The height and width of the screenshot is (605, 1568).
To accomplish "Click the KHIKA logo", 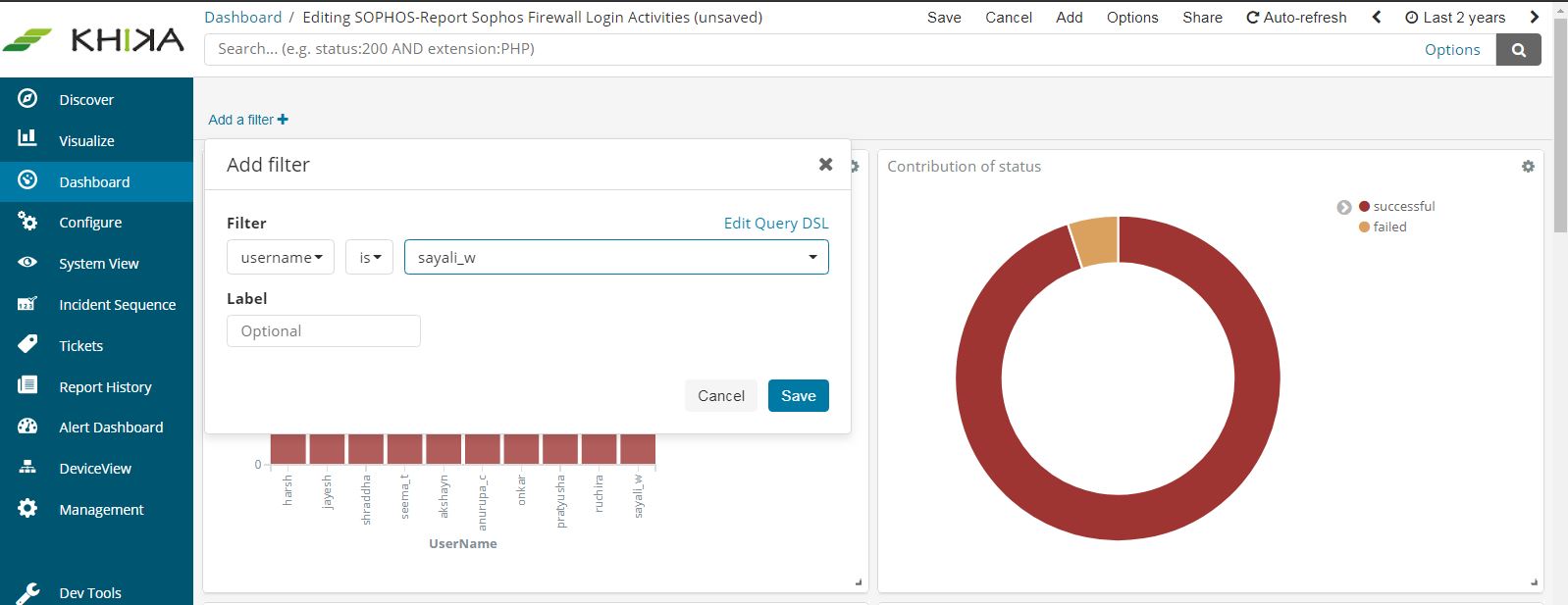I will (94, 39).
